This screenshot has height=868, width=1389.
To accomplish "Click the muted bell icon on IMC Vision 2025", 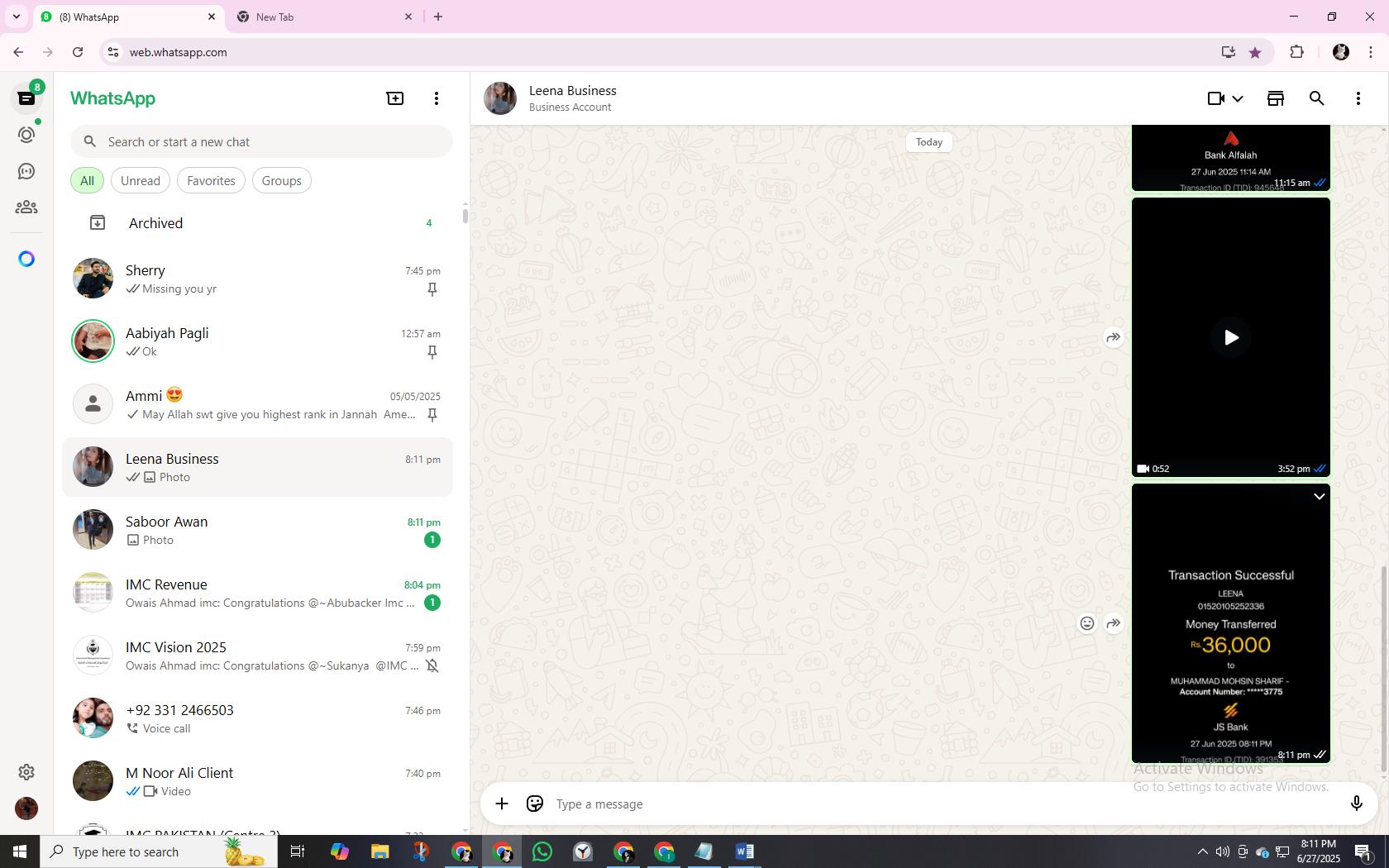I will 432,665.
